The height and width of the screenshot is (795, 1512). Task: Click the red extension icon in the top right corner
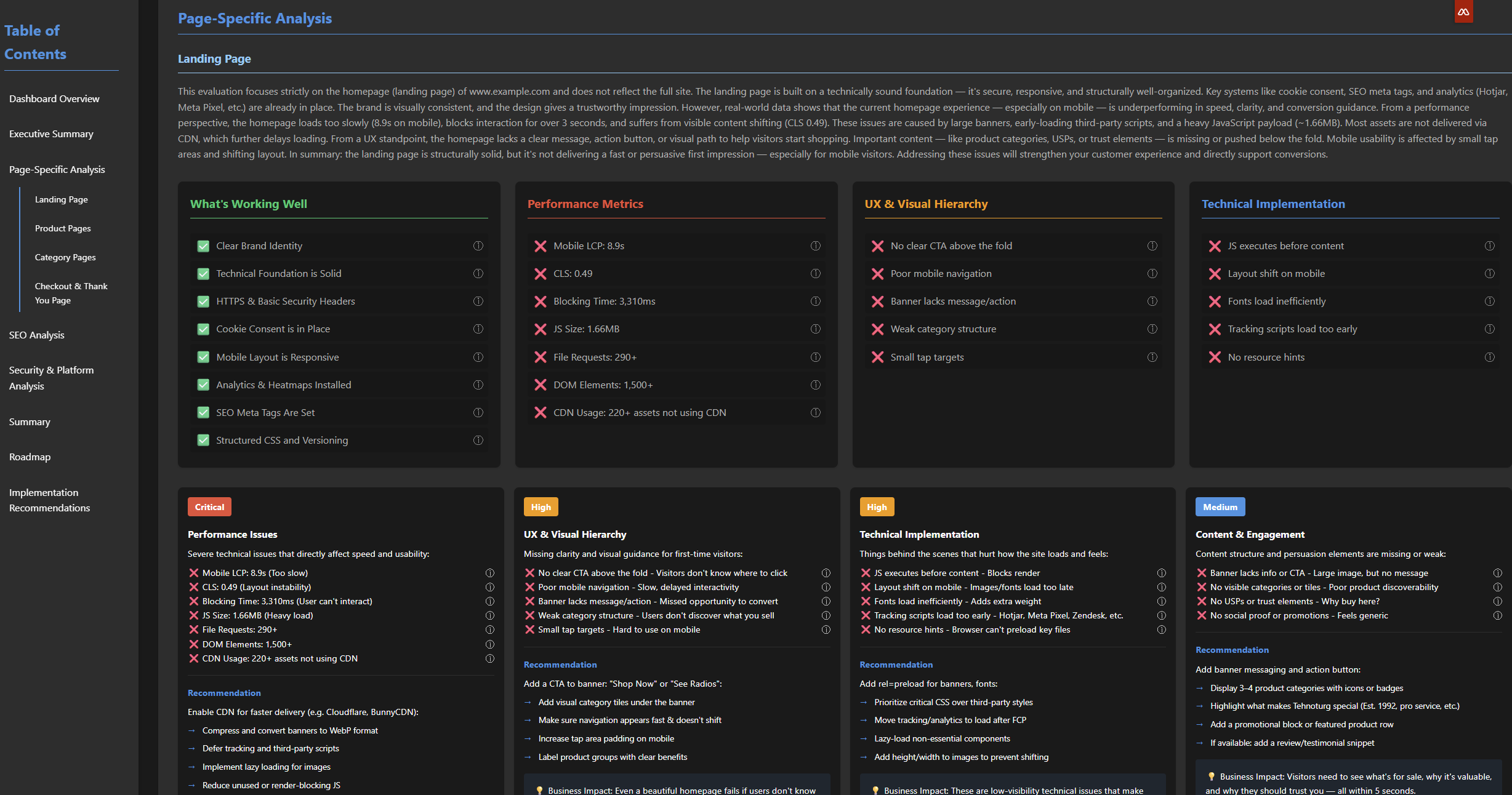coord(1463,12)
